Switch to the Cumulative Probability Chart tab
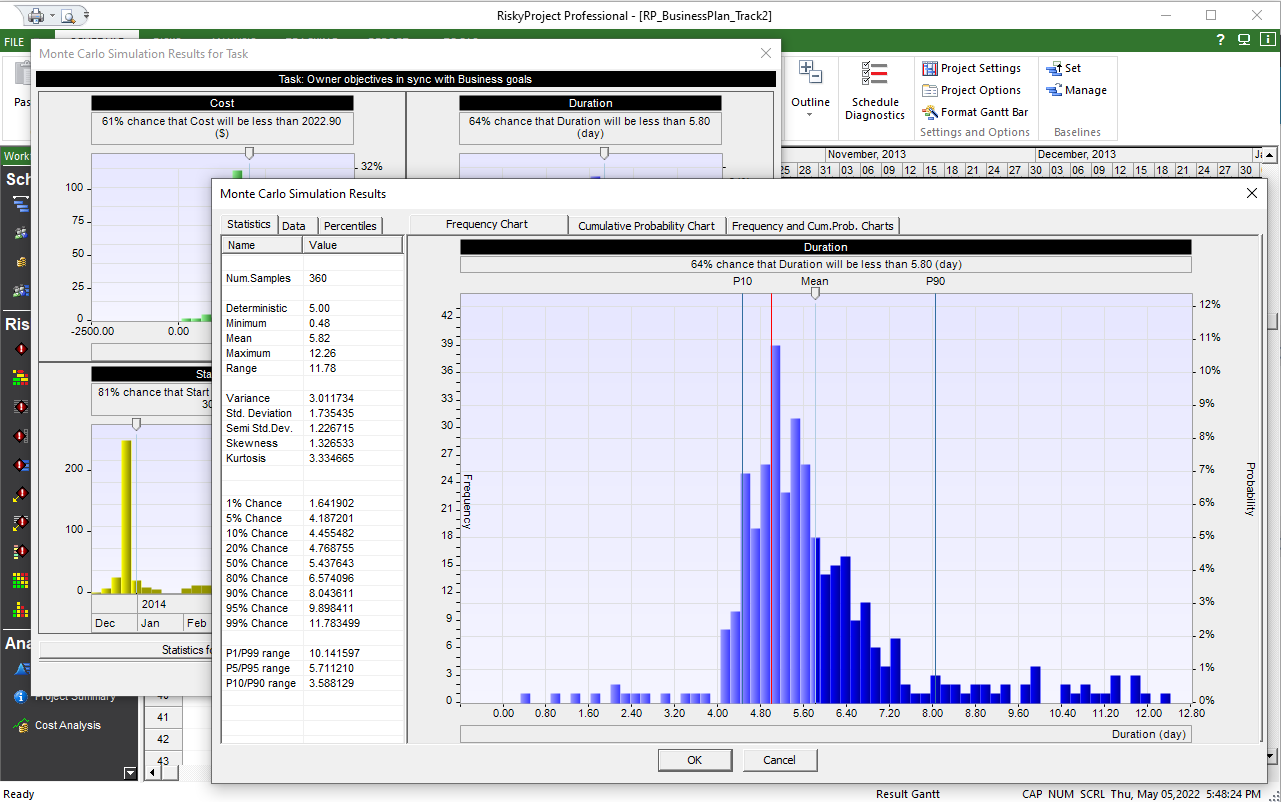 pyautogui.click(x=646, y=225)
